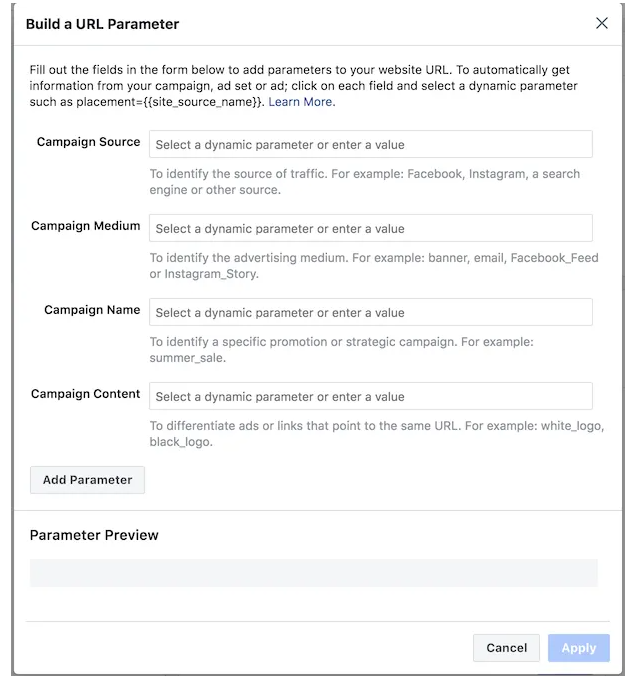Click the Campaign Source label
The image size is (637, 687).
coord(88,142)
